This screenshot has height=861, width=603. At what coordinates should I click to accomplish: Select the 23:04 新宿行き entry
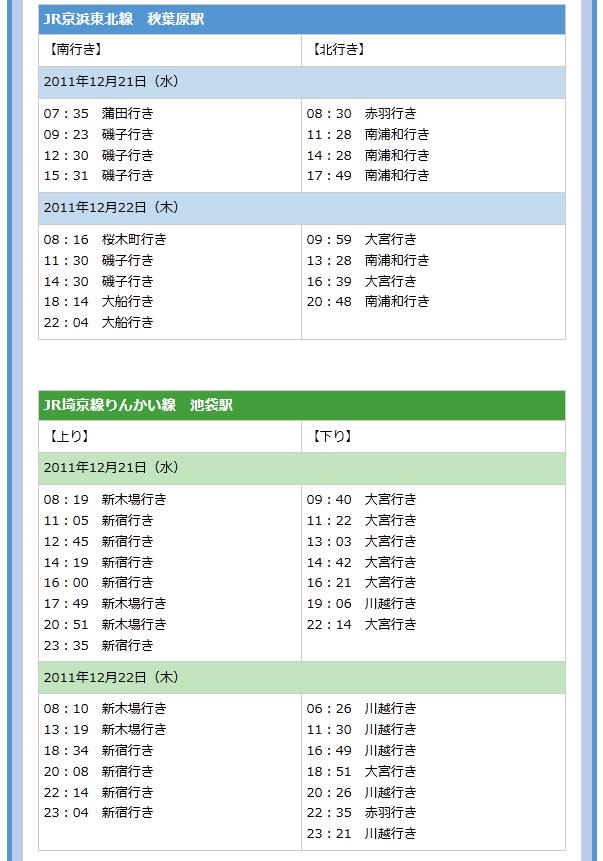(99, 813)
